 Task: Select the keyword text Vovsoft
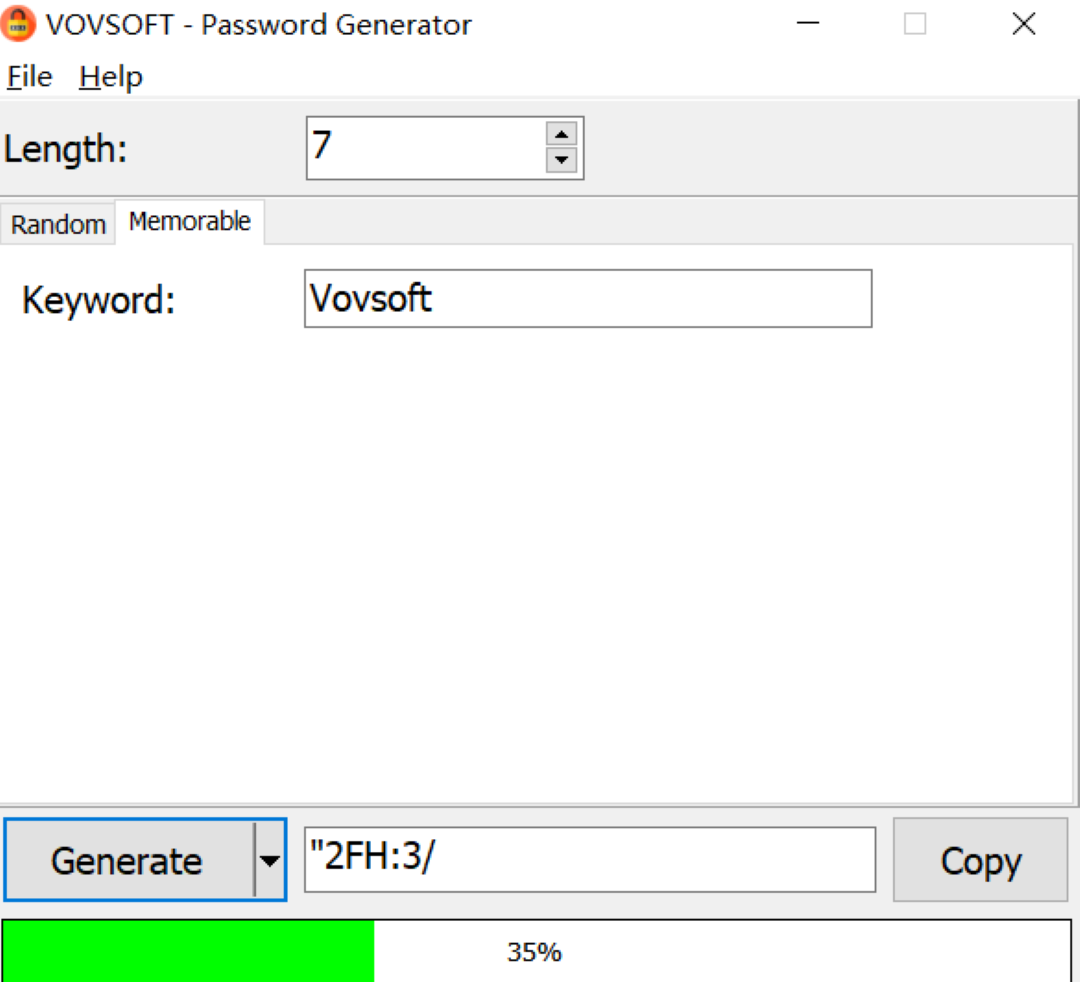click(x=371, y=298)
